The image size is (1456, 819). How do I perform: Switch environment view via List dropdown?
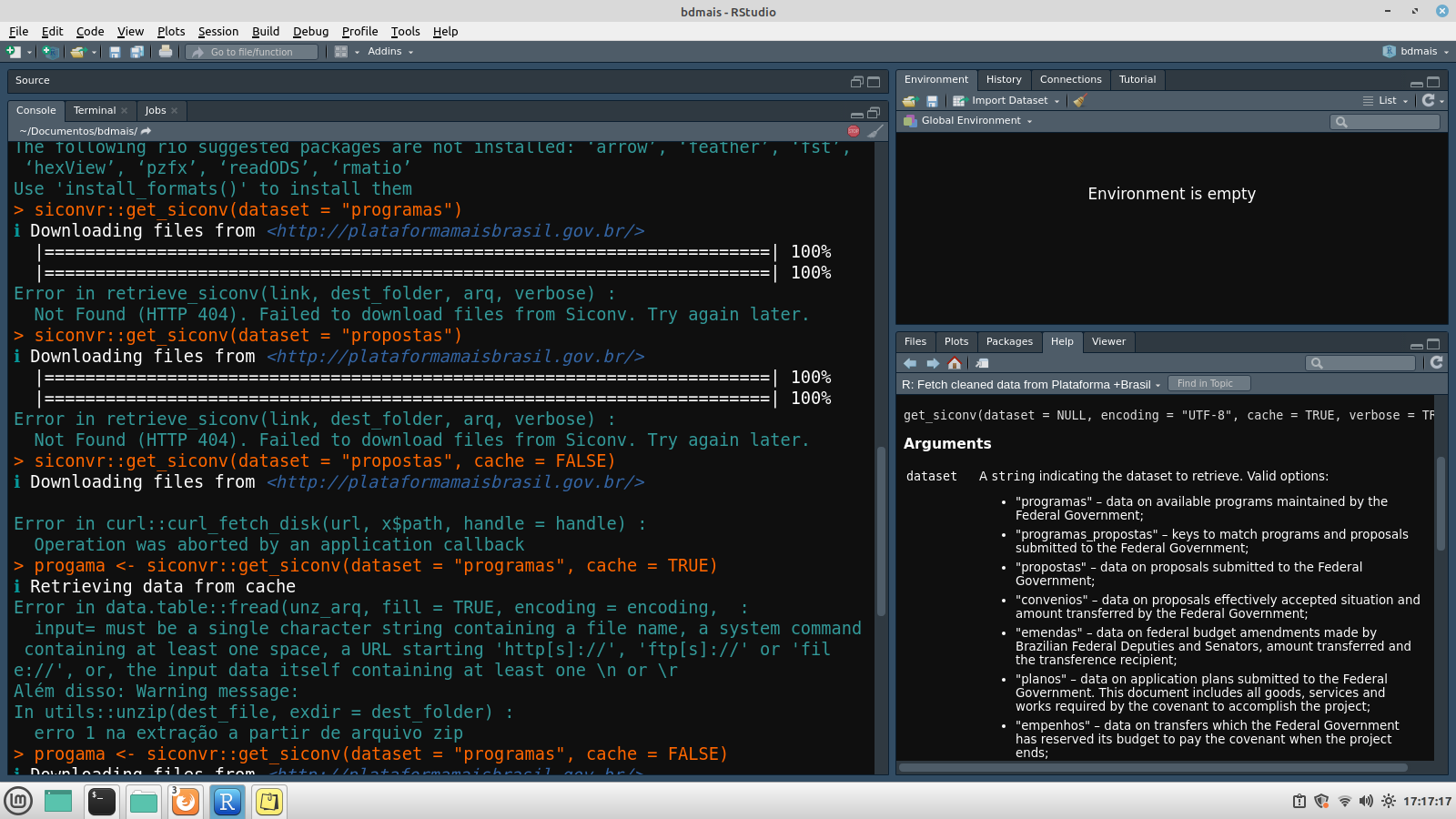(1386, 101)
